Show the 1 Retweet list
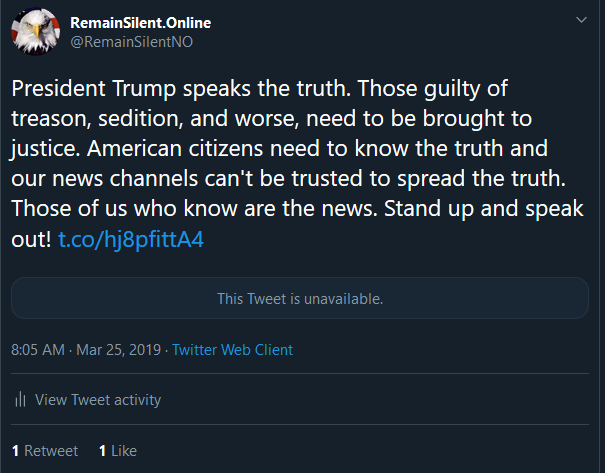The image size is (605, 473). click(45, 451)
